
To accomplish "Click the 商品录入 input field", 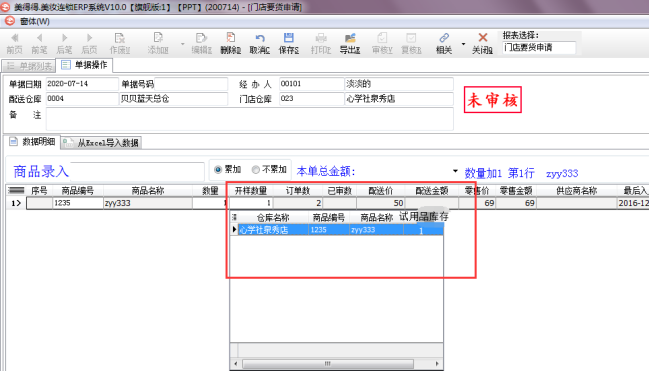I will (137, 171).
